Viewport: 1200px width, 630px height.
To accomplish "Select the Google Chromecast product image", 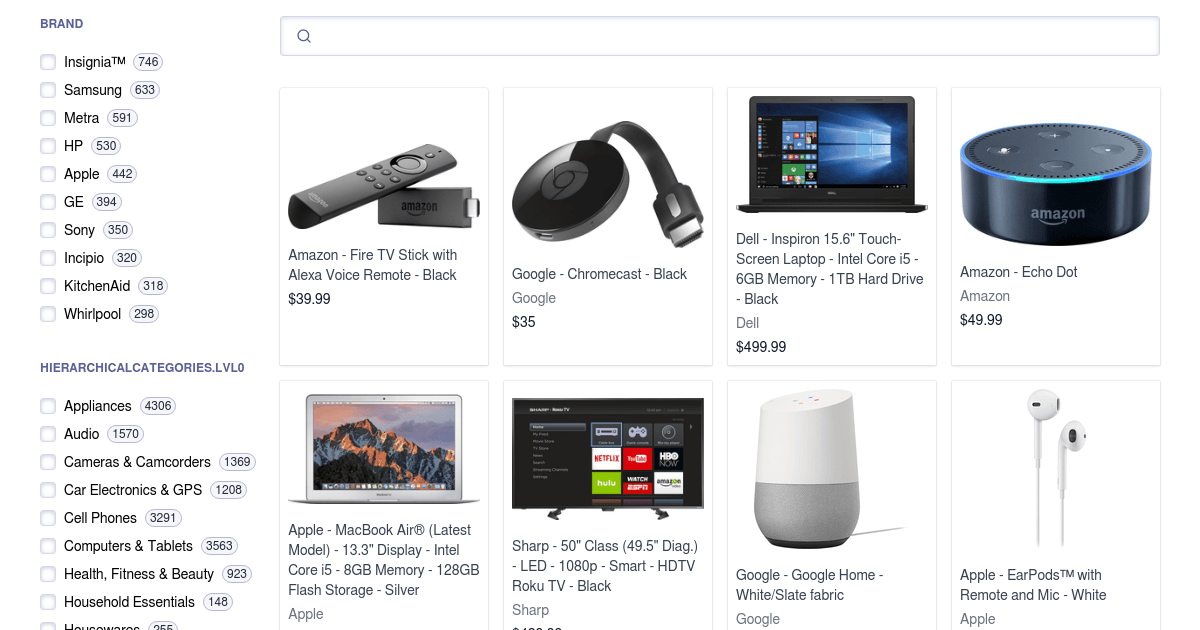I will tap(608, 187).
